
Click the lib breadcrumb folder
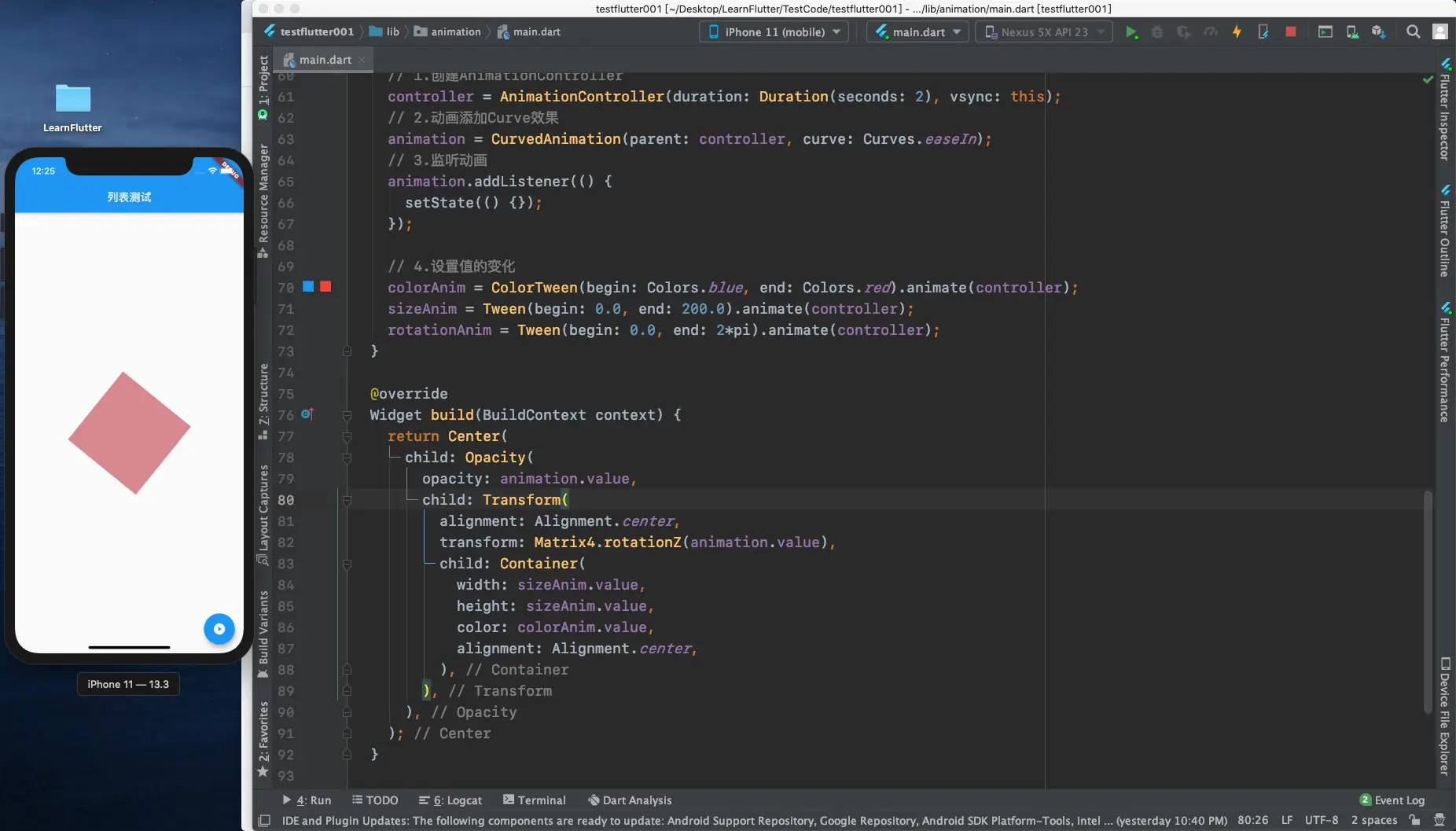384,32
